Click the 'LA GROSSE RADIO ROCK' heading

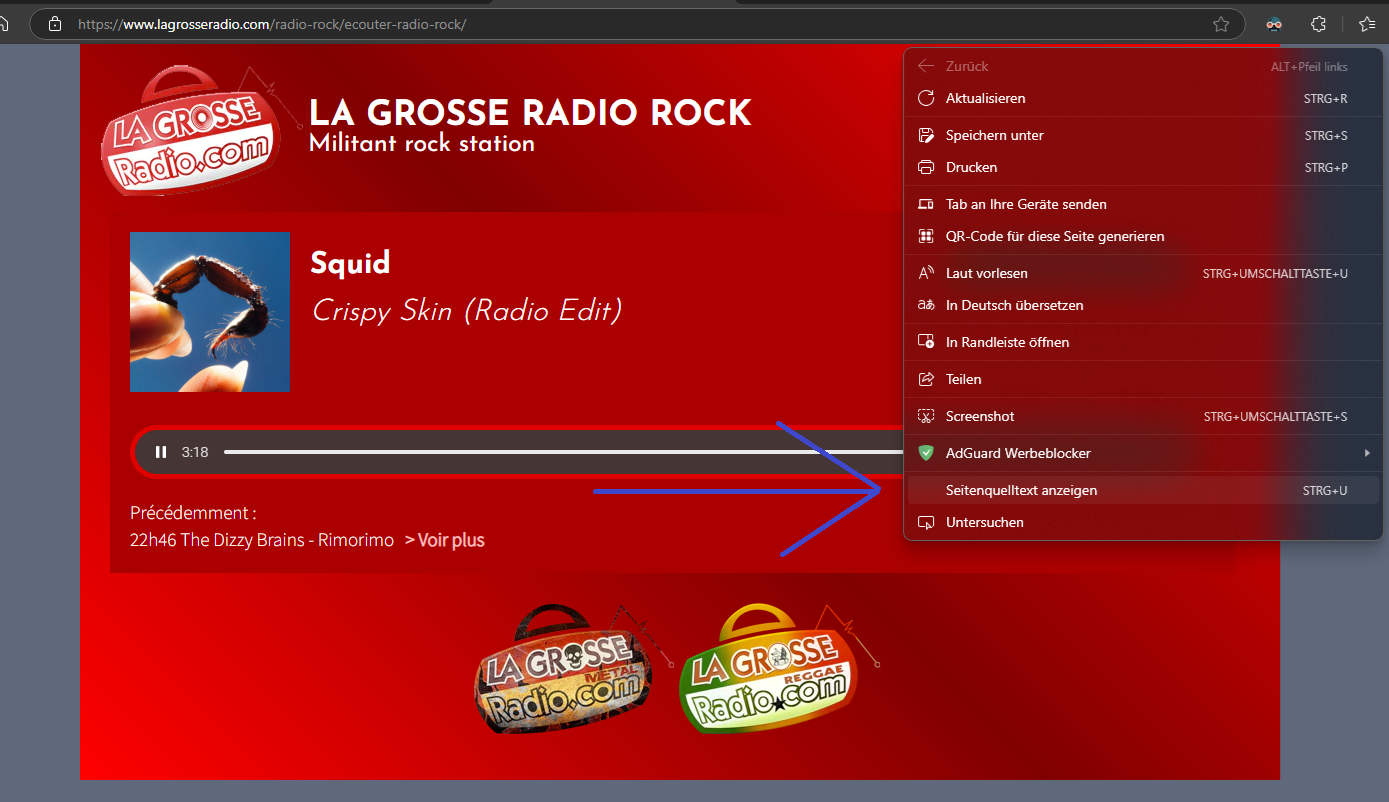[x=530, y=113]
